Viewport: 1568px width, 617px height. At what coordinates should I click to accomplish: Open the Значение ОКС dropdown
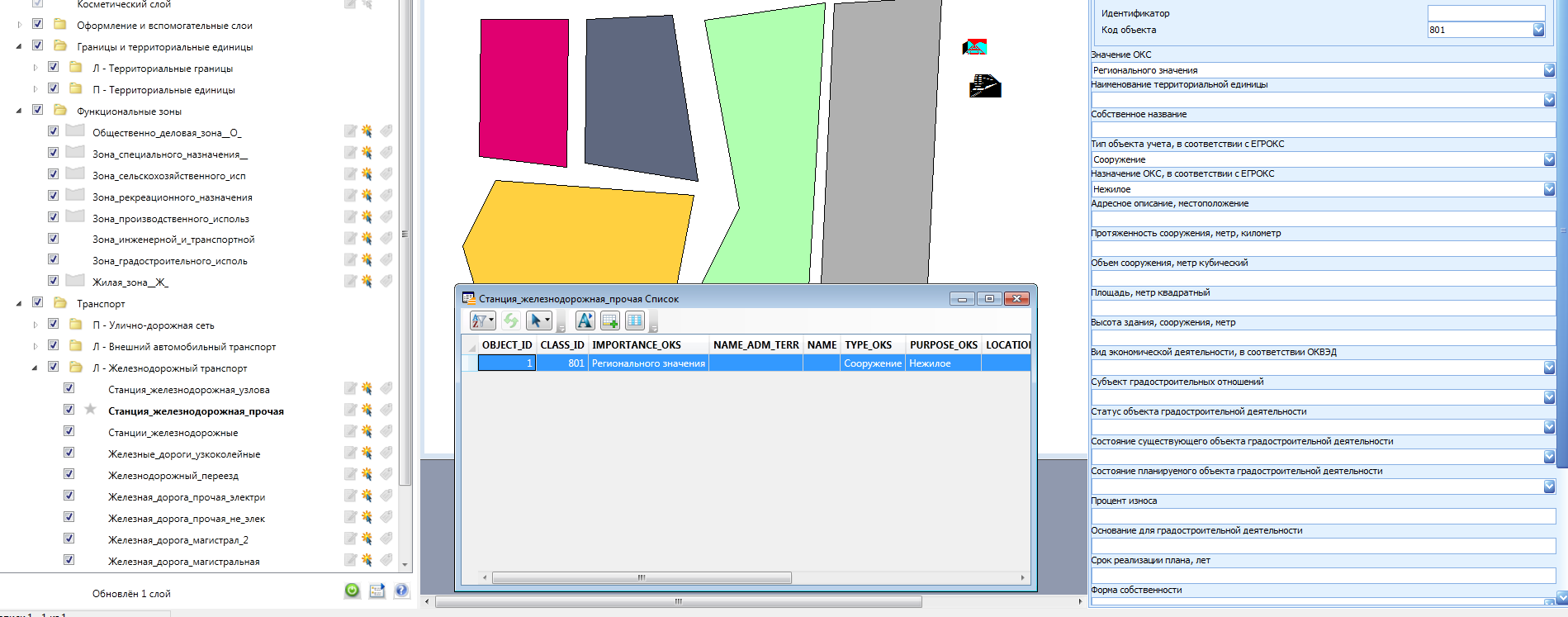click(x=1549, y=70)
